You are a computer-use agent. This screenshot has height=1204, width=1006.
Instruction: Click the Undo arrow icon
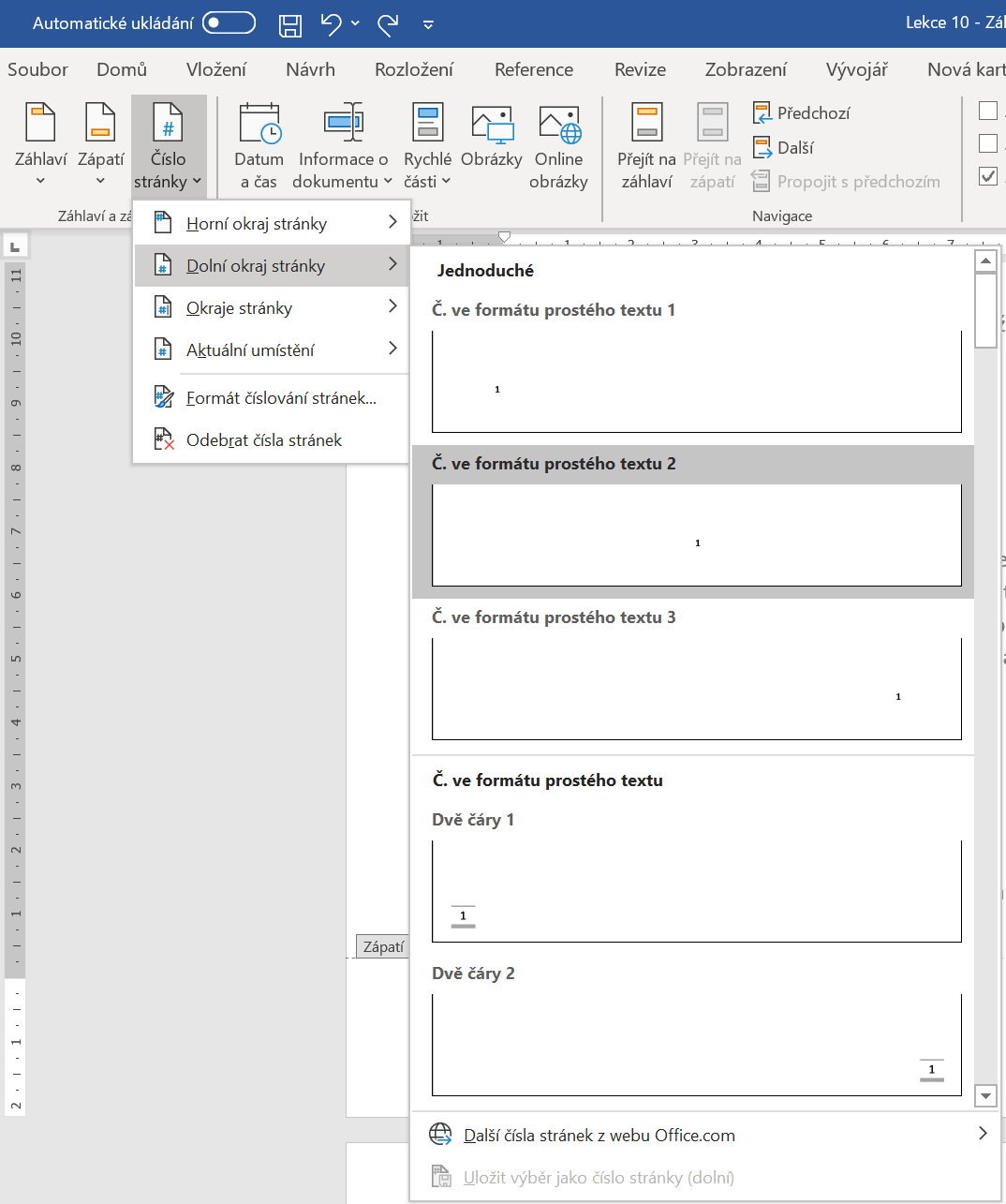pyautogui.click(x=331, y=24)
